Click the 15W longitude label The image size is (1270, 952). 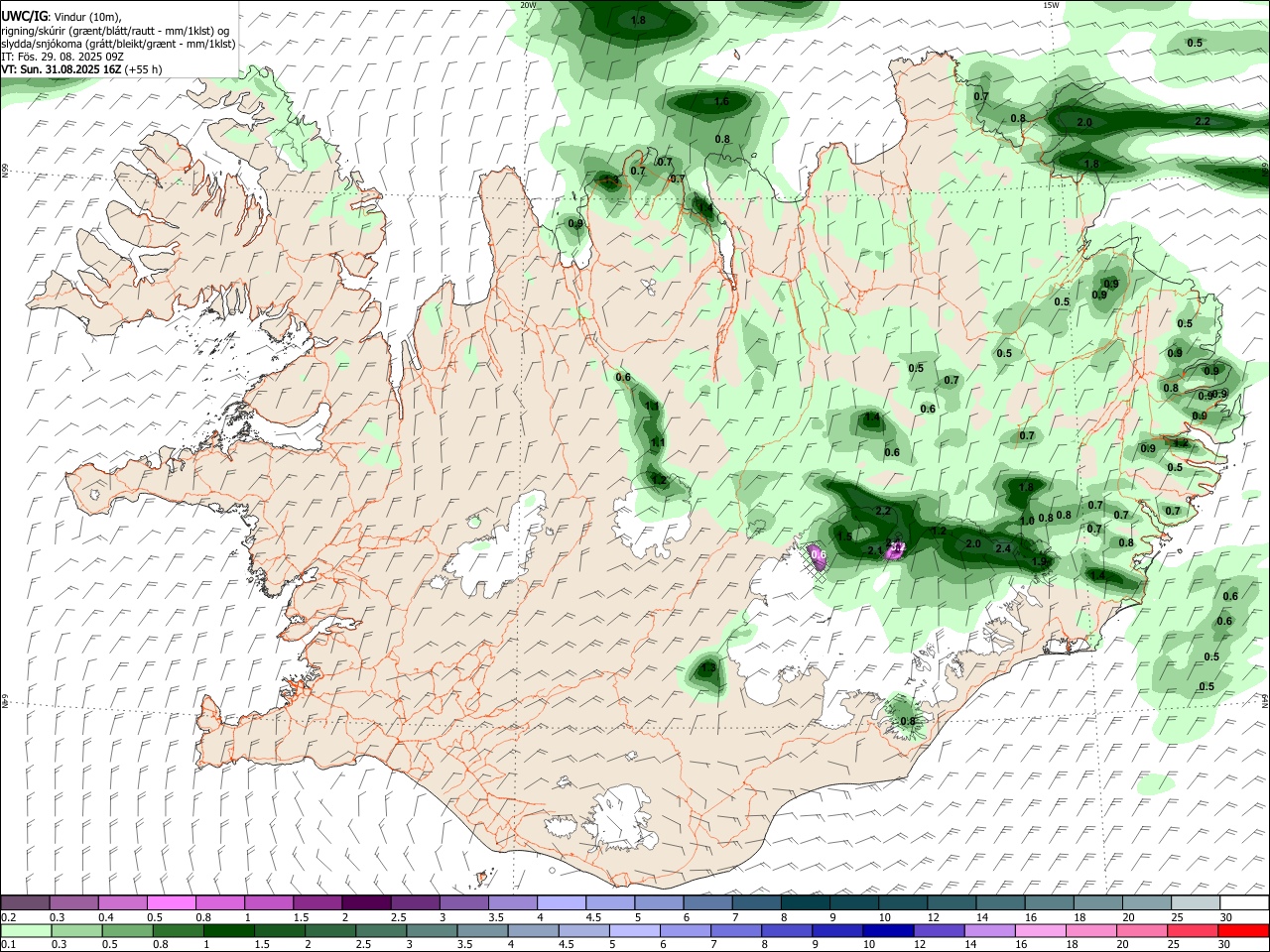[1051, 5]
